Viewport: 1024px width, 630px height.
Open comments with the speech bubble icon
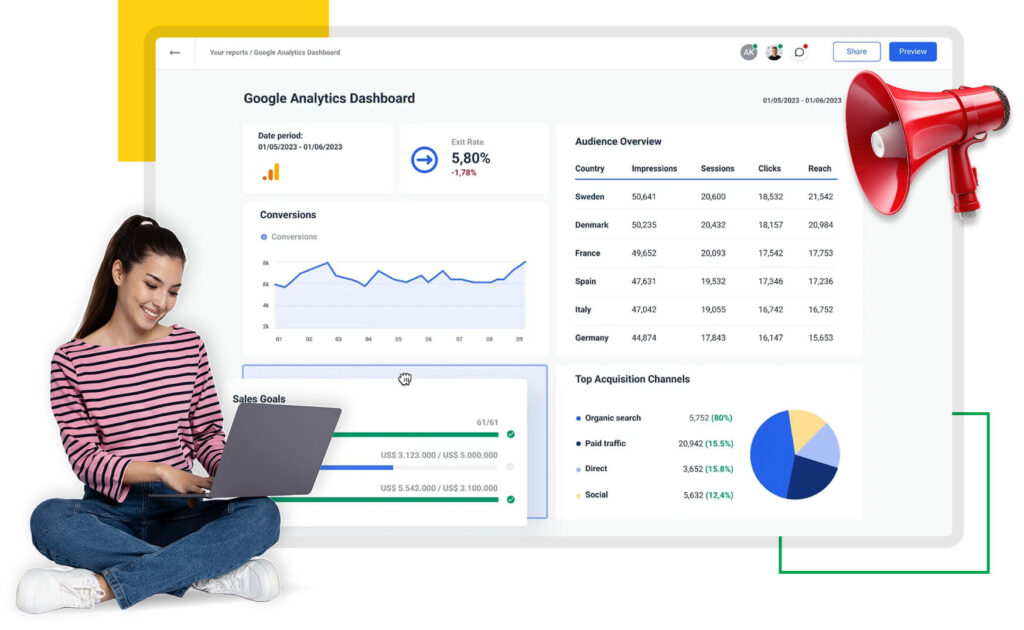(800, 52)
